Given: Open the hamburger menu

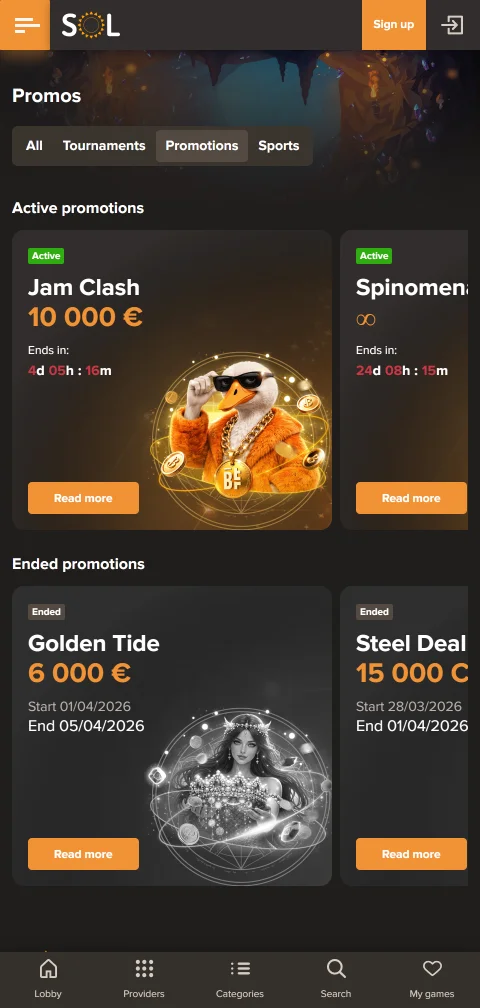Looking at the screenshot, I should (x=25, y=25).
